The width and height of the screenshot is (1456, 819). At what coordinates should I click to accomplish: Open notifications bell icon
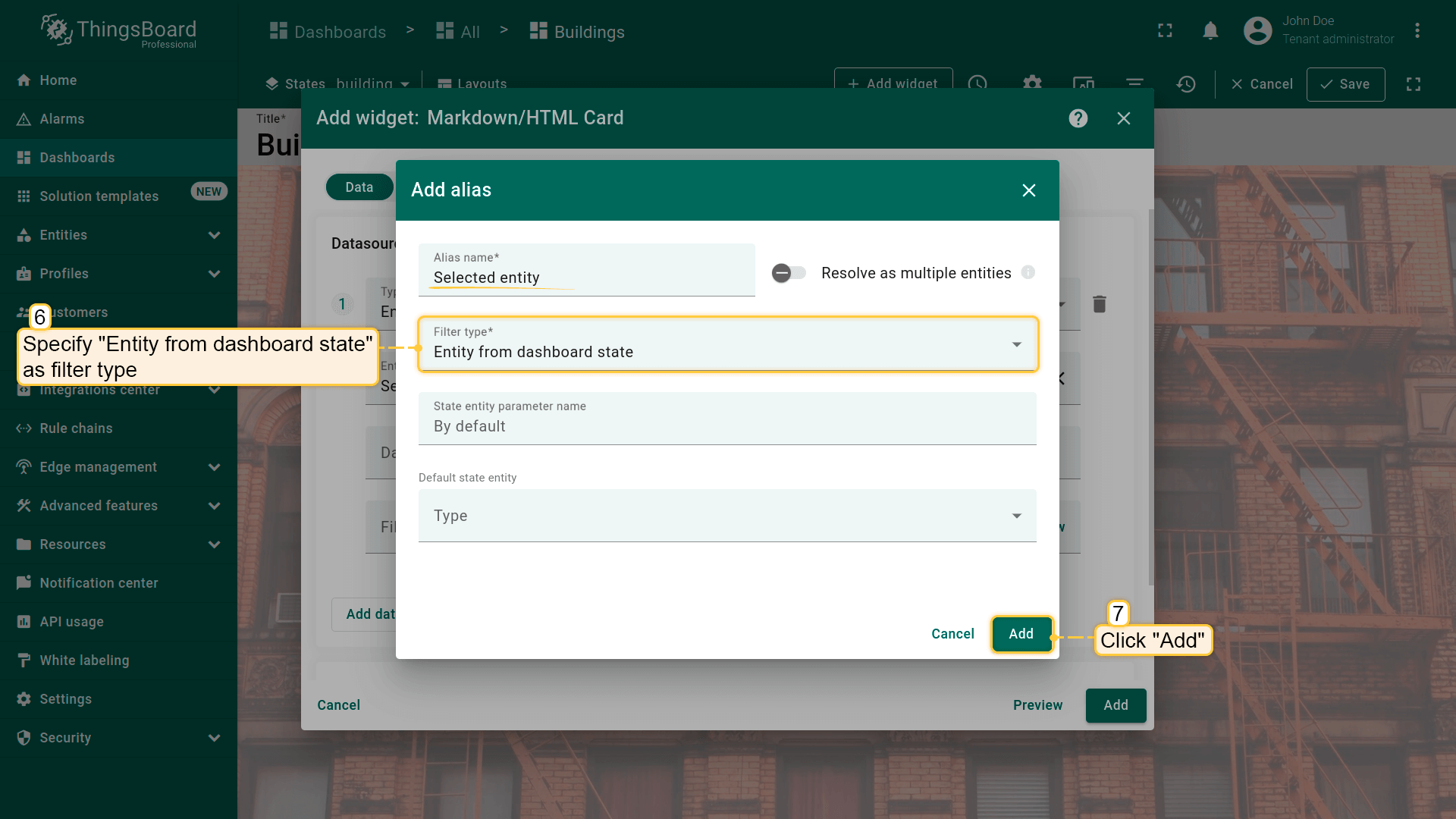pos(1210,31)
